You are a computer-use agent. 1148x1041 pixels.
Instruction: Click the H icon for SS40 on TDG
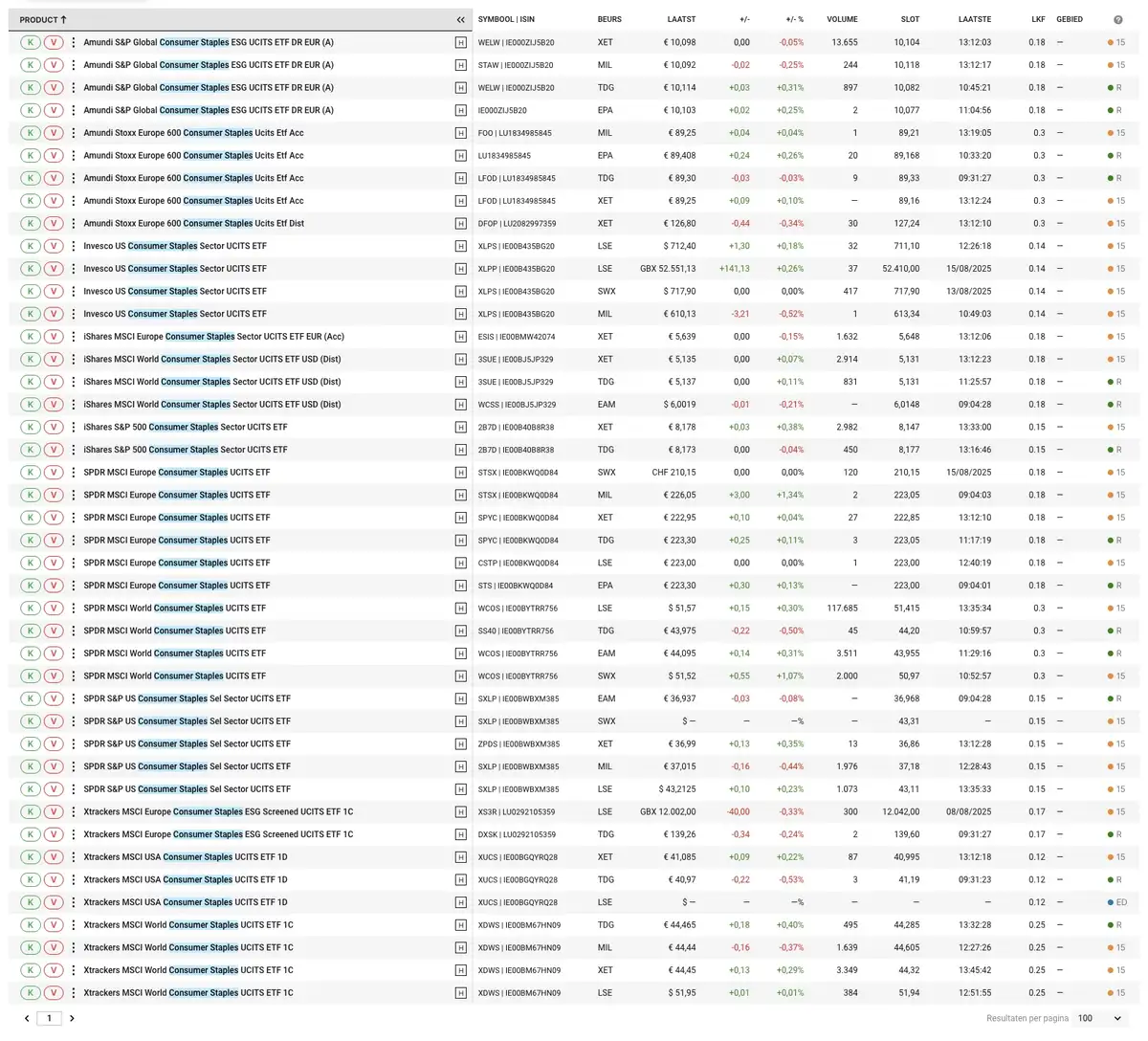(x=461, y=631)
